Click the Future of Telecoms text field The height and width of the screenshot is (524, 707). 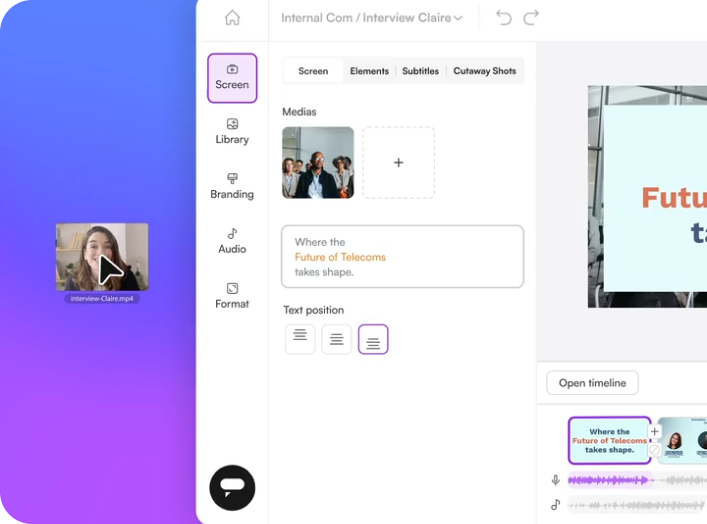point(403,257)
